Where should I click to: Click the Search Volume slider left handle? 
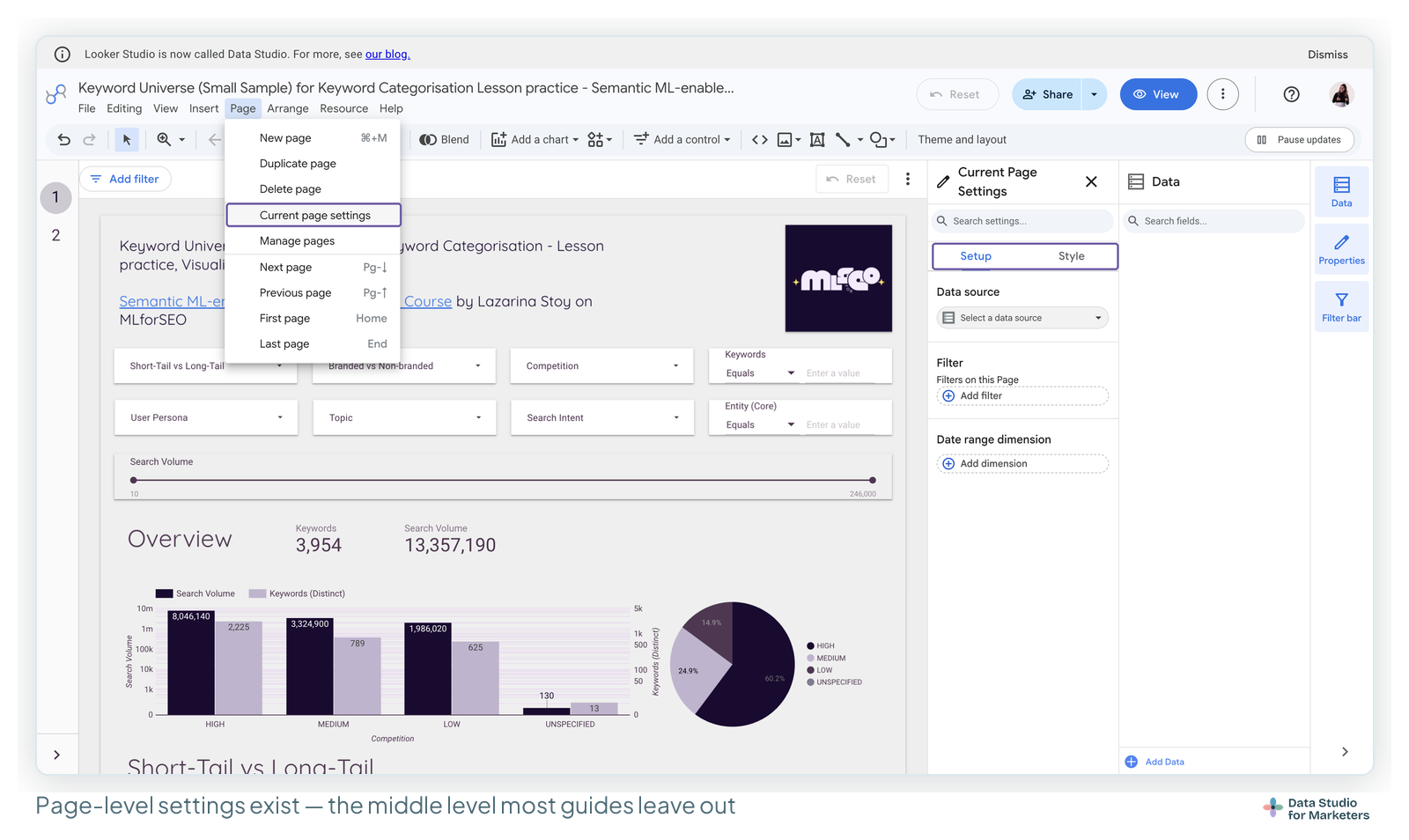[x=134, y=480]
